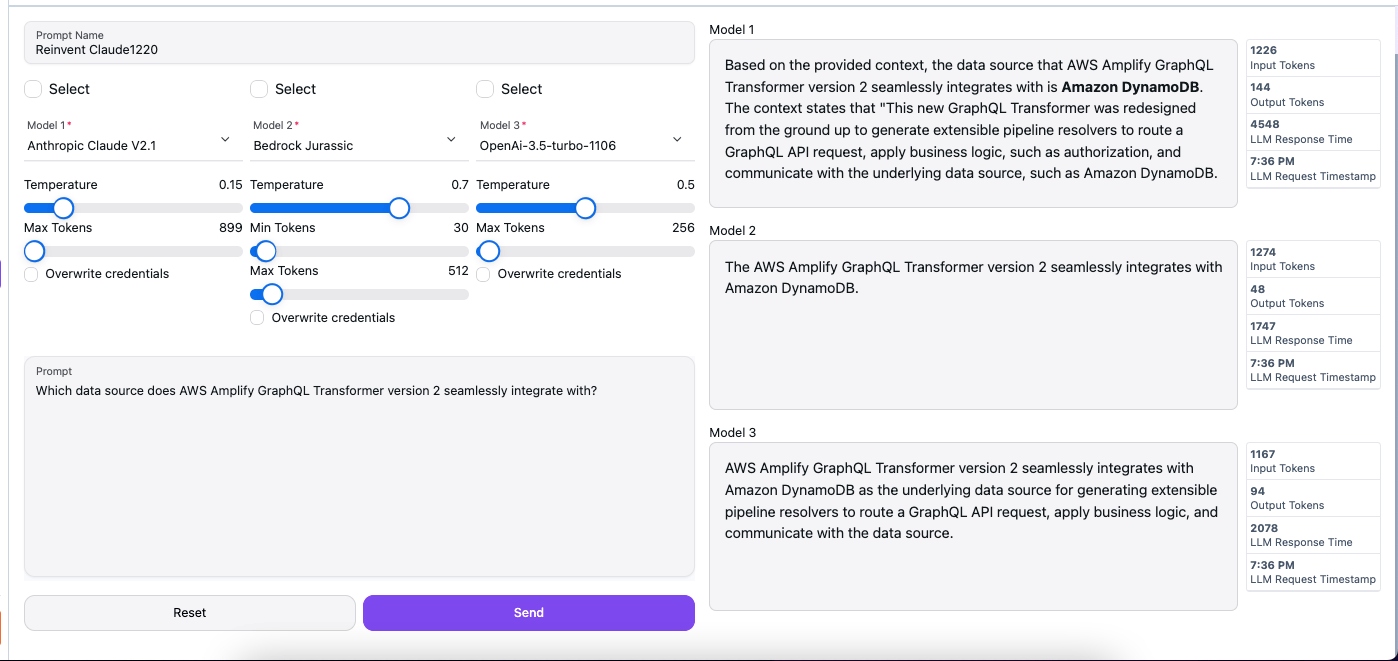This screenshot has width=1398, height=661.
Task: Enable Overwrite credentials under Bedrock Jurassic Max Tokens
Action: click(257, 318)
